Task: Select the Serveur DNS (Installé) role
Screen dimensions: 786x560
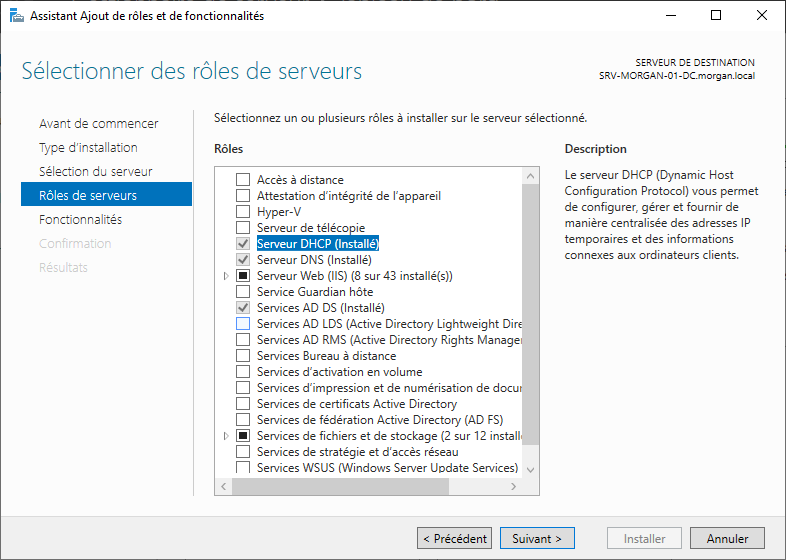Action: click(x=314, y=260)
